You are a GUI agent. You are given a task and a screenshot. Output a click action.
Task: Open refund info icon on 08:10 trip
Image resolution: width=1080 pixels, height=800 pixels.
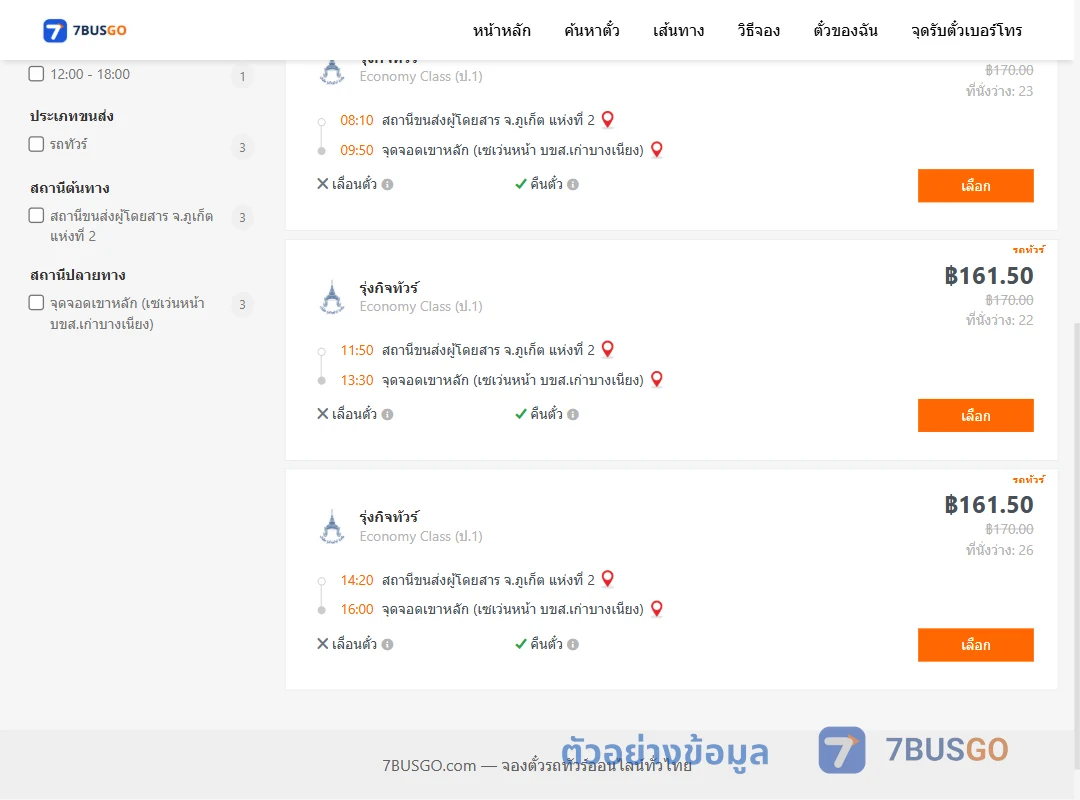click(573, 185)
